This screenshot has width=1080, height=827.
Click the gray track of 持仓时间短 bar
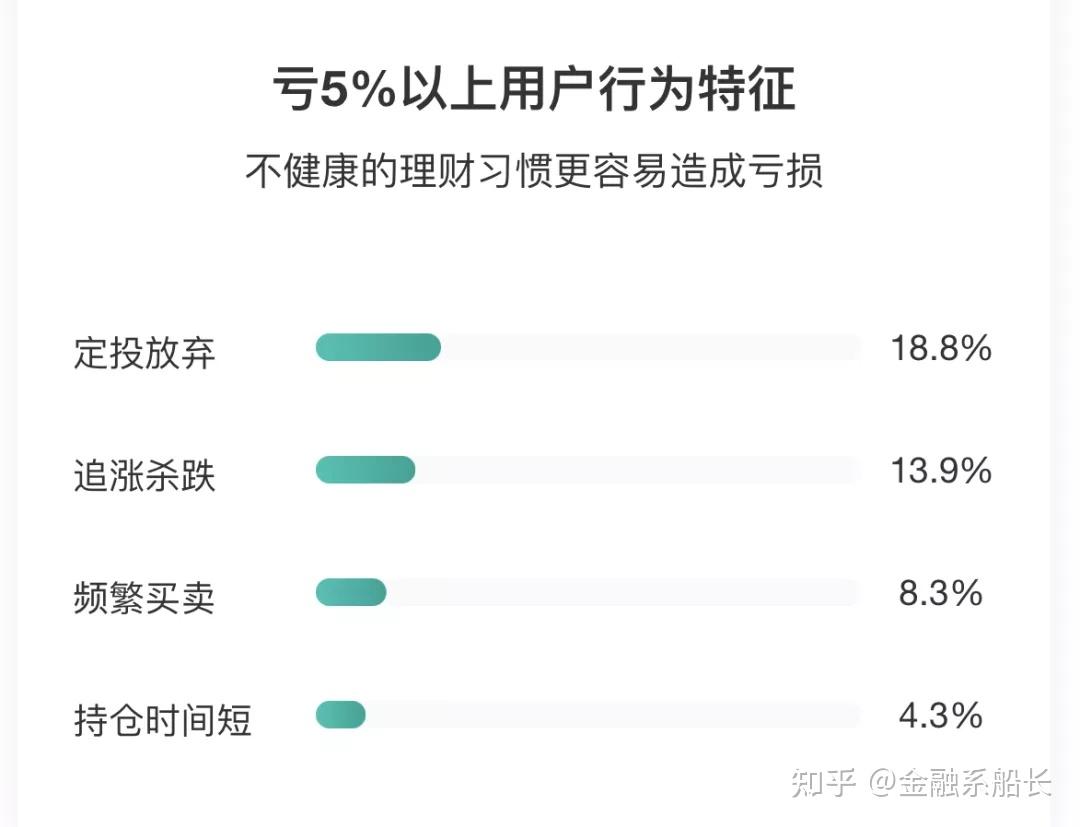coord(613,715)
